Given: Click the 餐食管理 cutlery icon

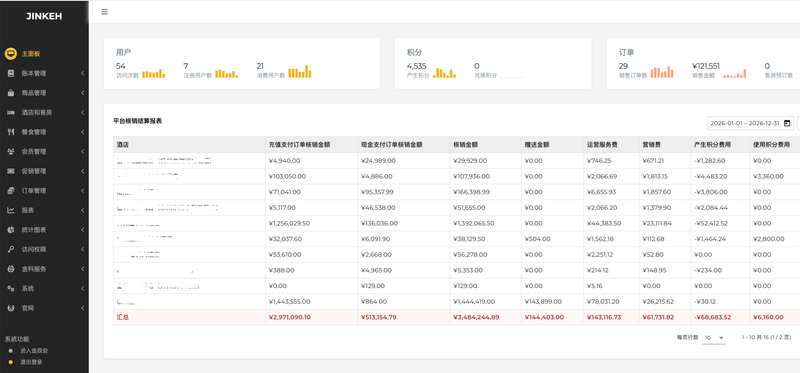Looking at the screenshot, I should (x=11, y=132).
